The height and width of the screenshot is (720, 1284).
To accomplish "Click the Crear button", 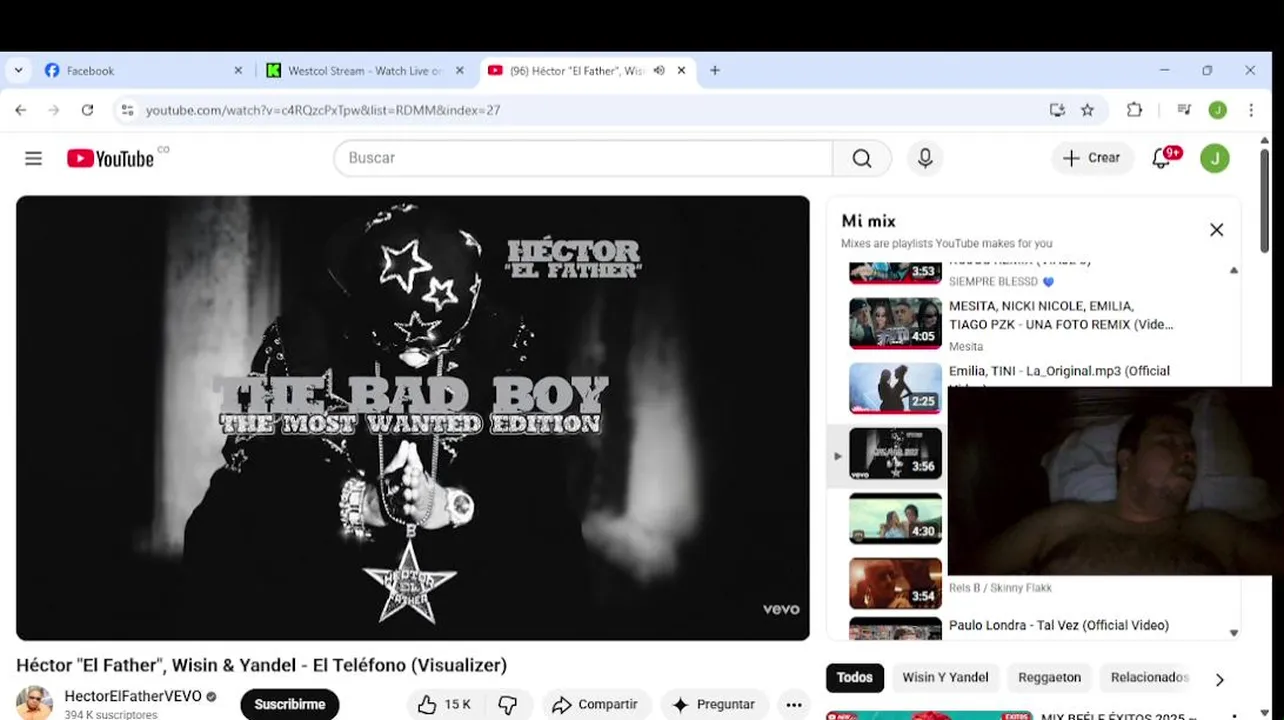I will pyautogui.click(x=1092, y=158).
